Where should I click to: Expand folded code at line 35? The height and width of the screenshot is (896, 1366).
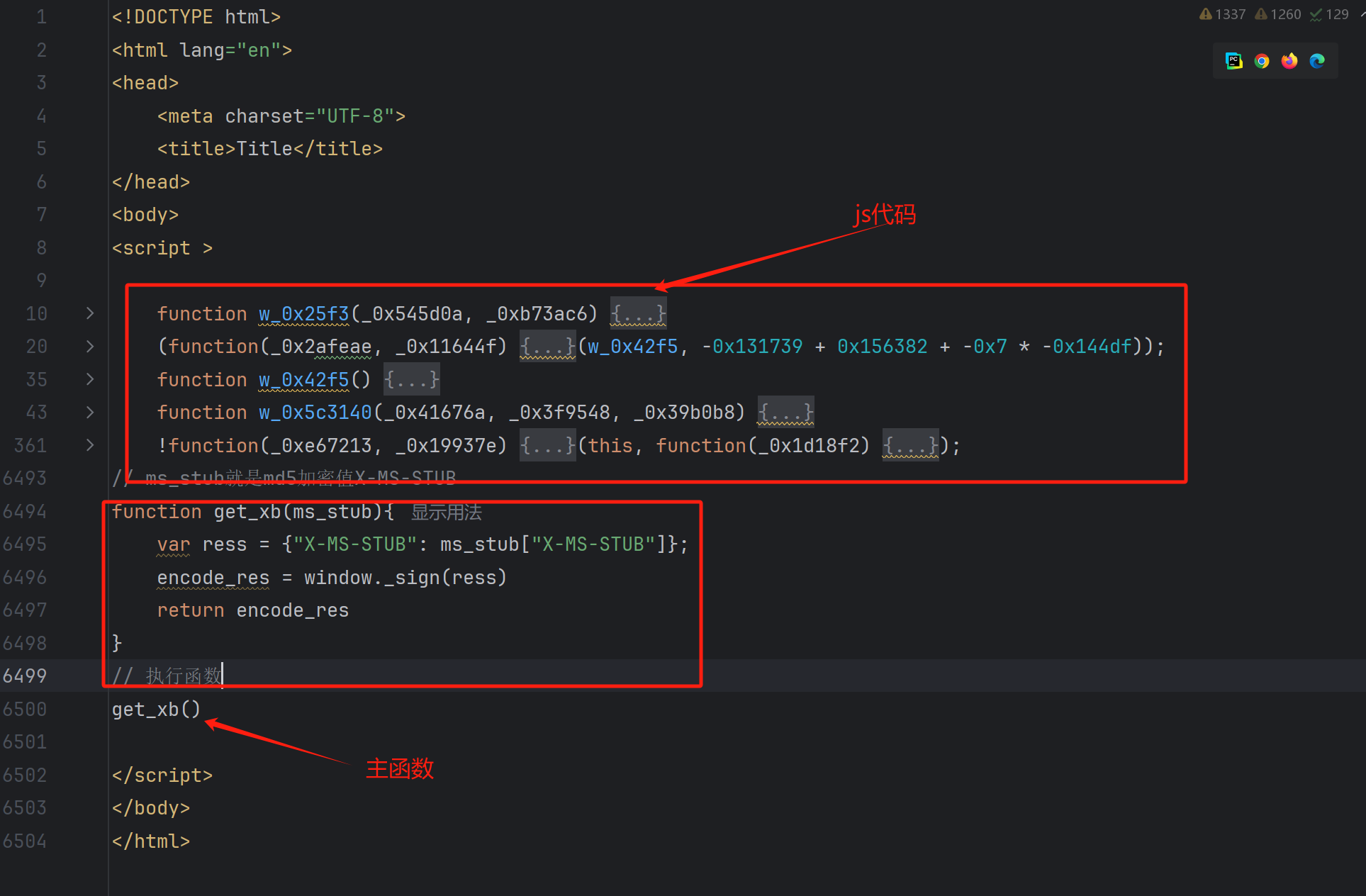point(90,379)
